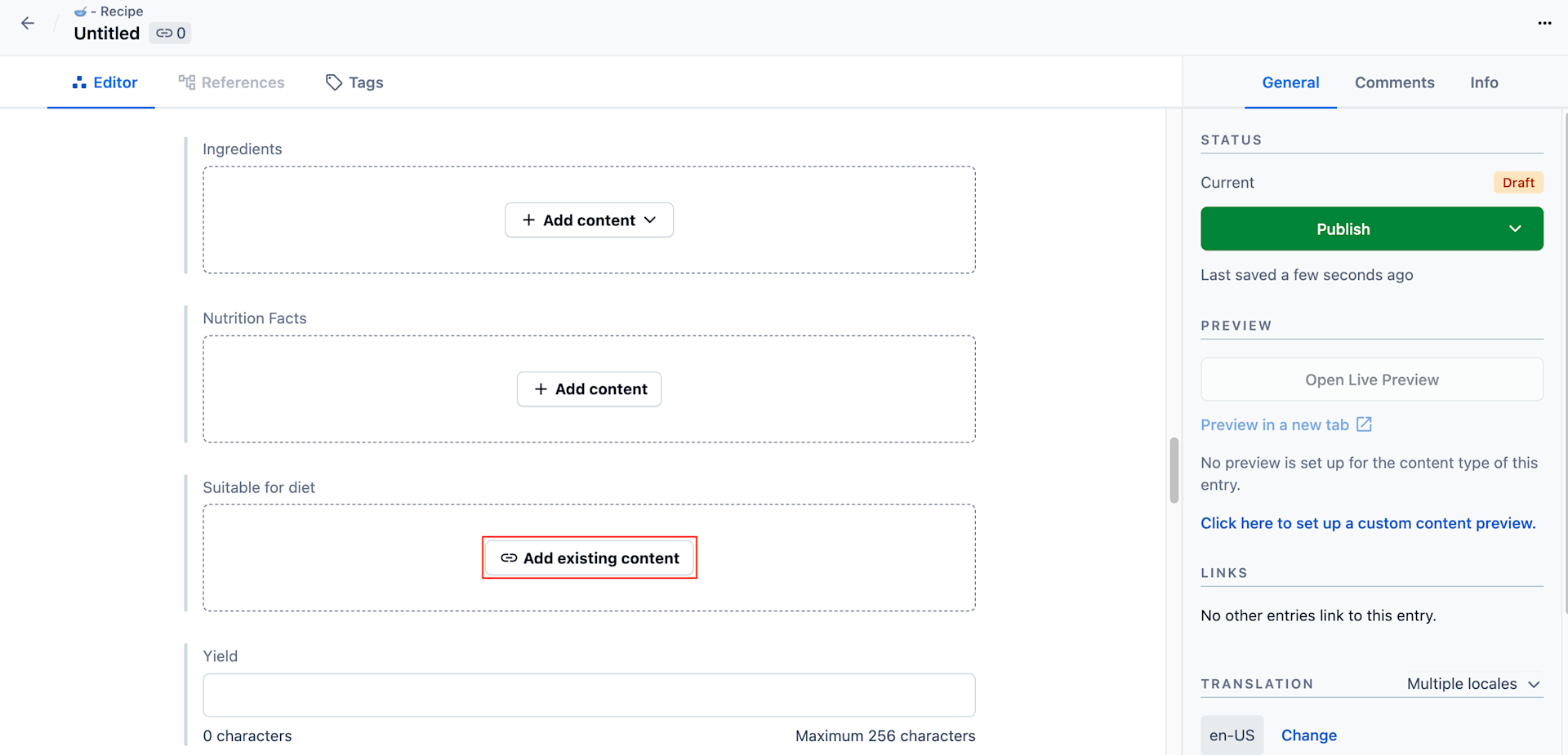The image size is (1568, 755).
Task: Click the editor vertical scrollbar
Action: 1174,470
